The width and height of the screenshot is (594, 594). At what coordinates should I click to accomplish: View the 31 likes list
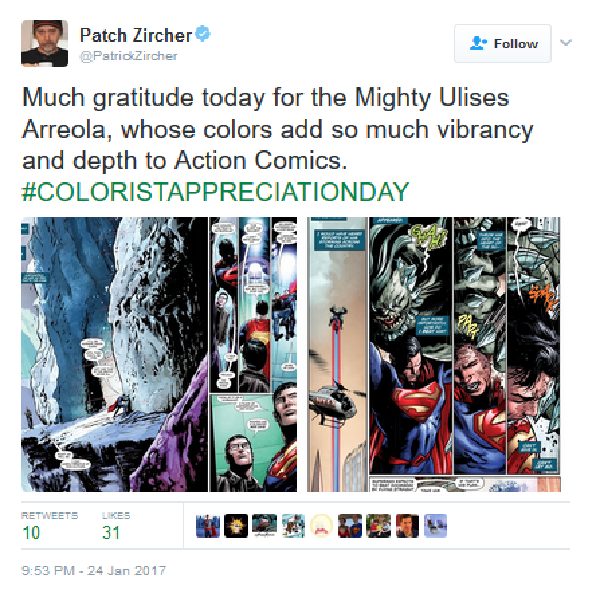116,526
